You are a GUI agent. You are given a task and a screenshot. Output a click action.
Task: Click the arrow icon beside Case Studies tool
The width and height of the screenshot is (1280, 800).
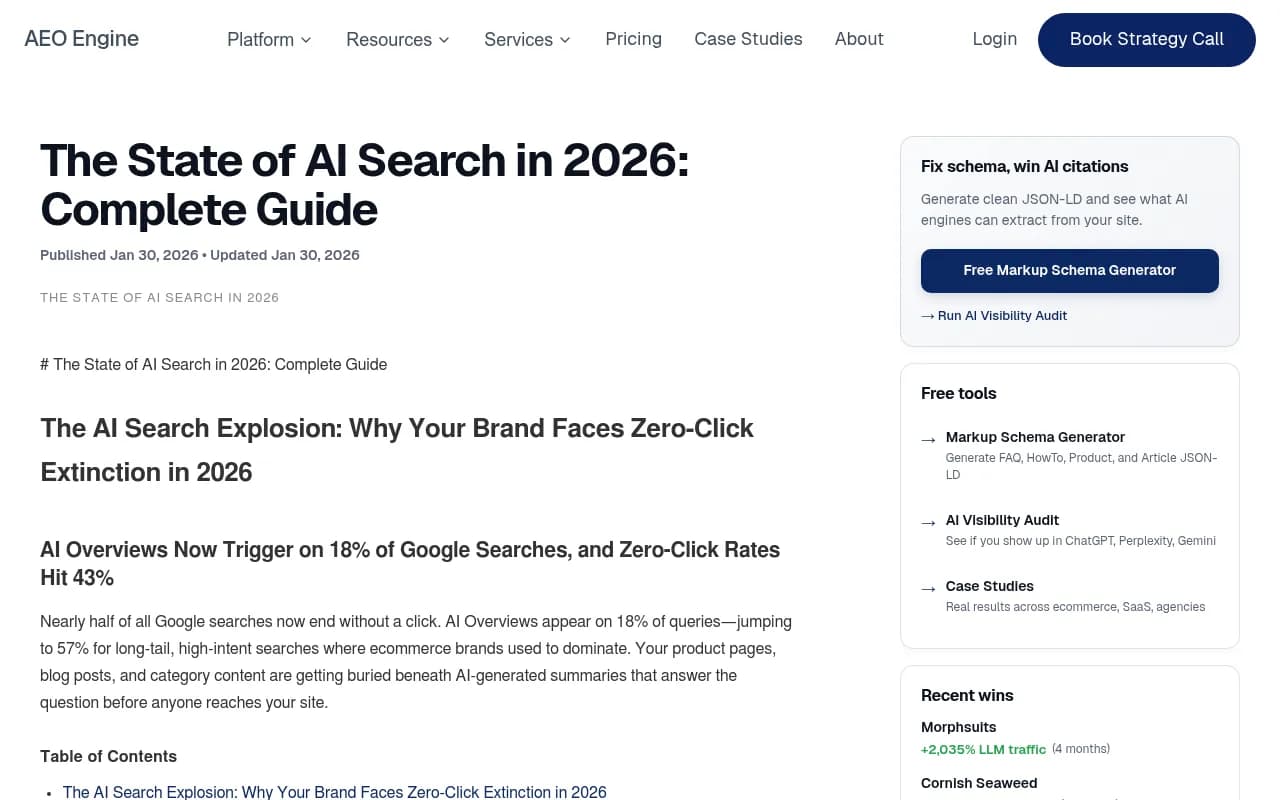(929, 587)
